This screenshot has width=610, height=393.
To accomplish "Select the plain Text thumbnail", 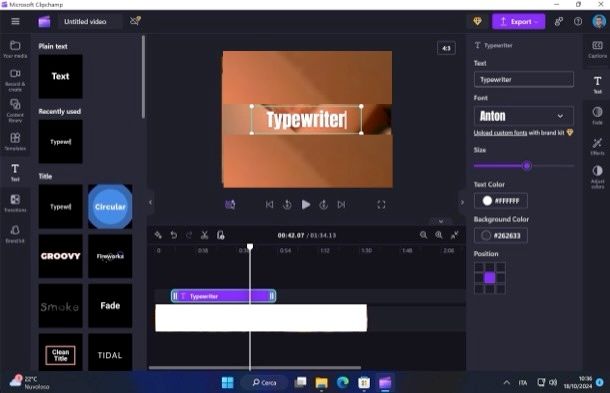I will click(60, 76).
